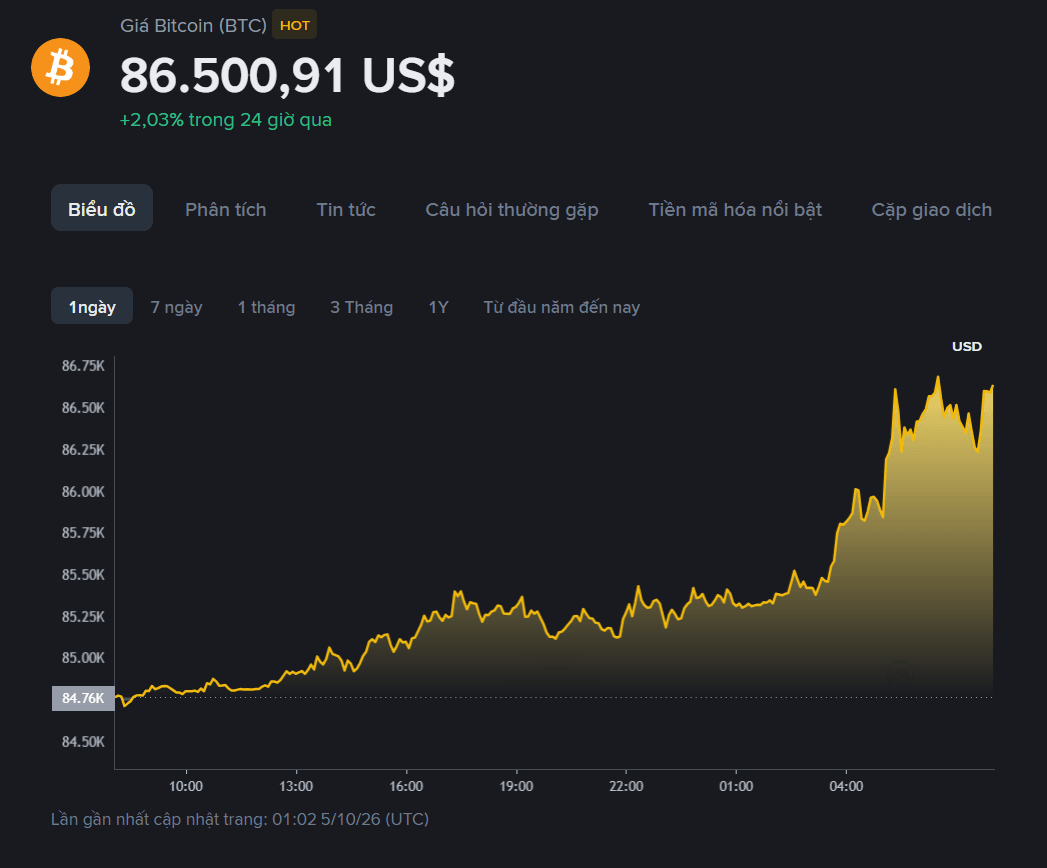1047x868 pixels.
Task: Click the 84.76K price marker label
Action: tap(83, 698)
